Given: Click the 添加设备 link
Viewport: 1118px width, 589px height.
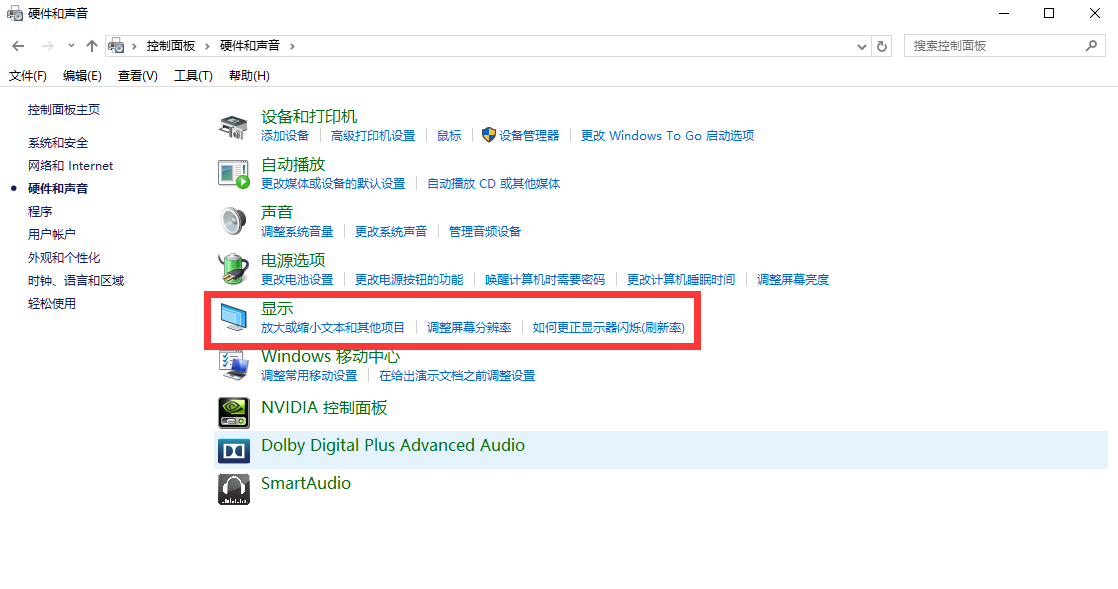Looking at the screenshot, I should [284, 135].
